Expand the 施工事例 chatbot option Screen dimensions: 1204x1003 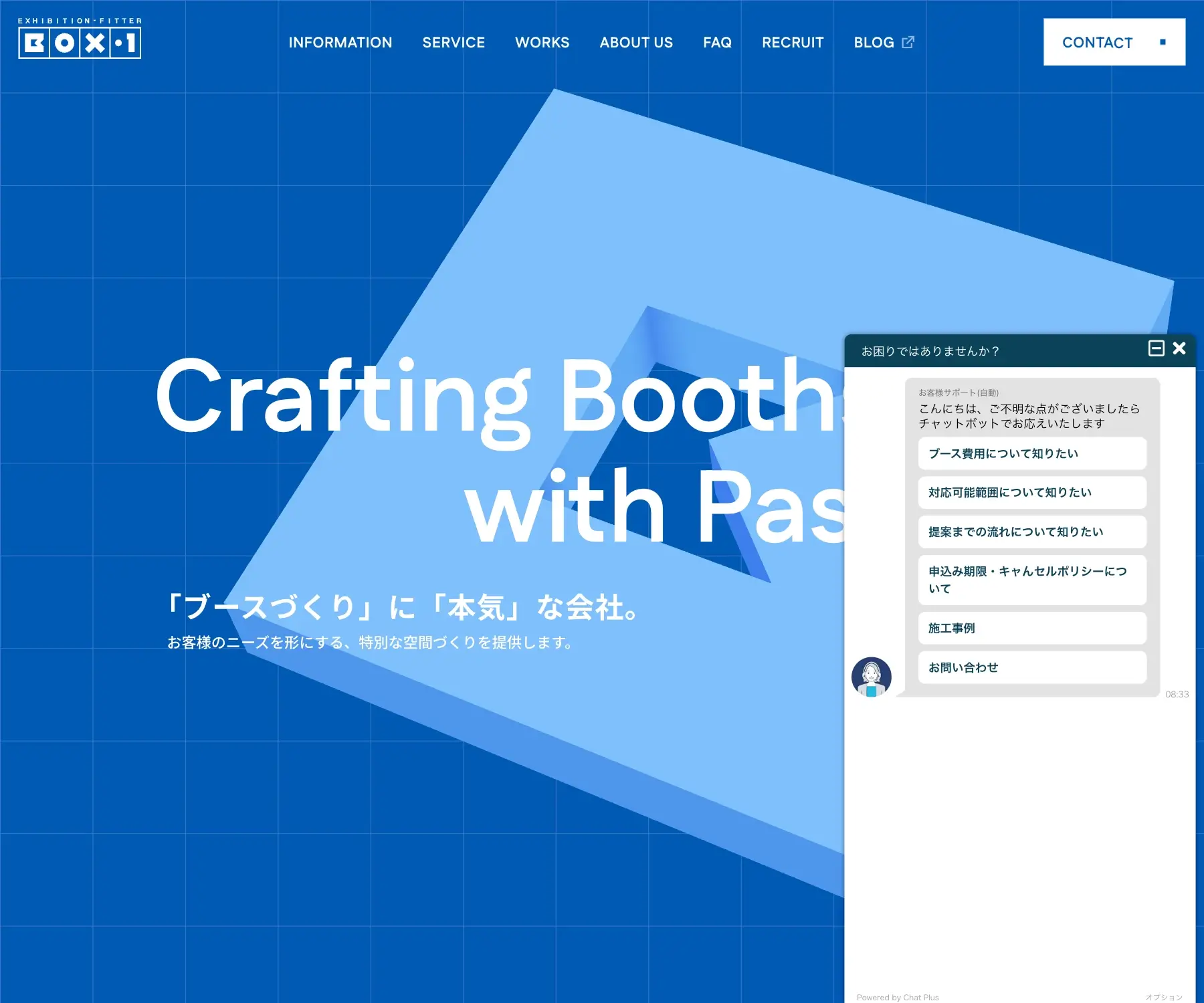pyautogui.click(x=1032, y=628)
